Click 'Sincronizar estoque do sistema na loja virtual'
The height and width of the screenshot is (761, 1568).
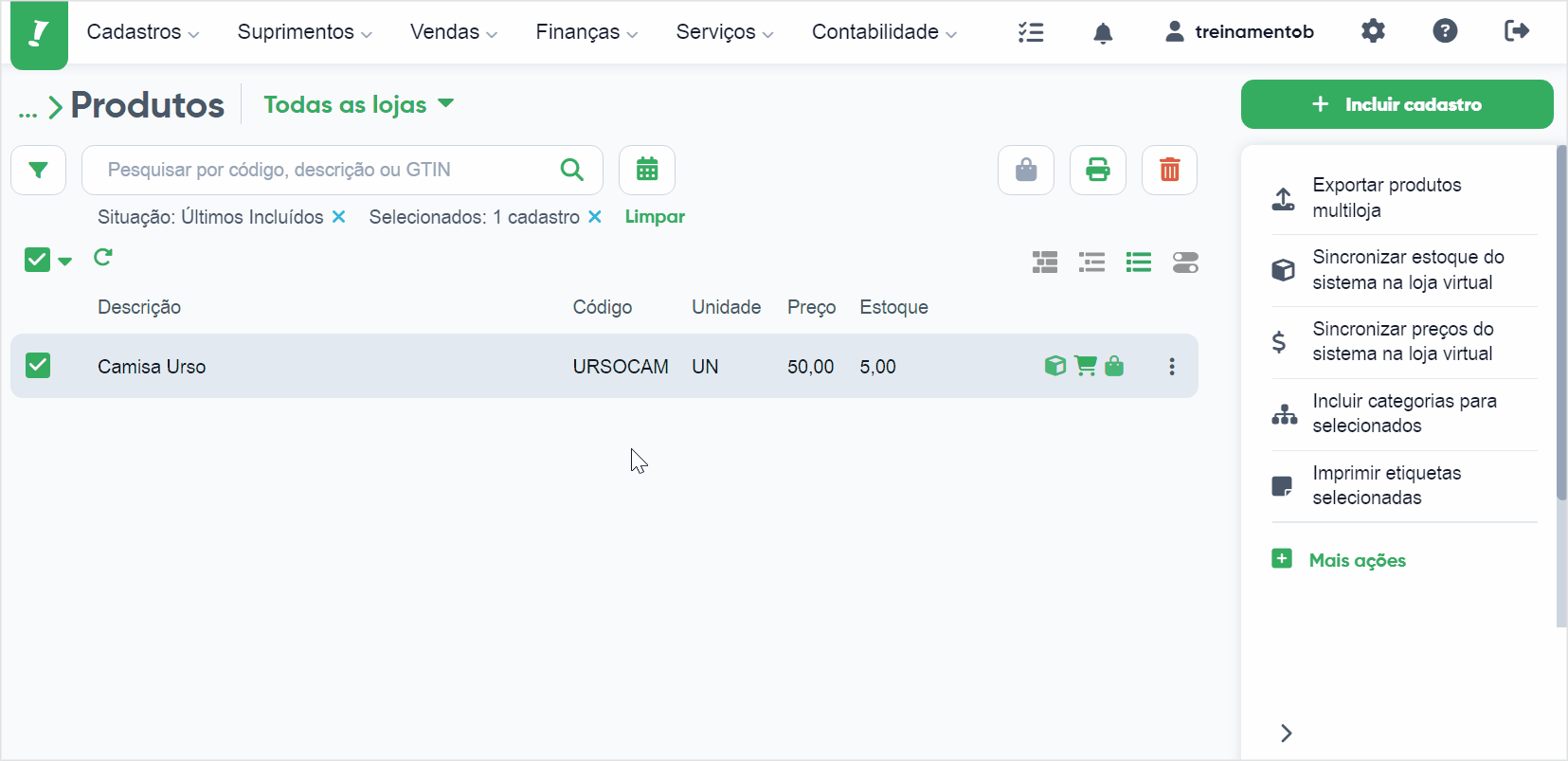tap(1404, 270)
